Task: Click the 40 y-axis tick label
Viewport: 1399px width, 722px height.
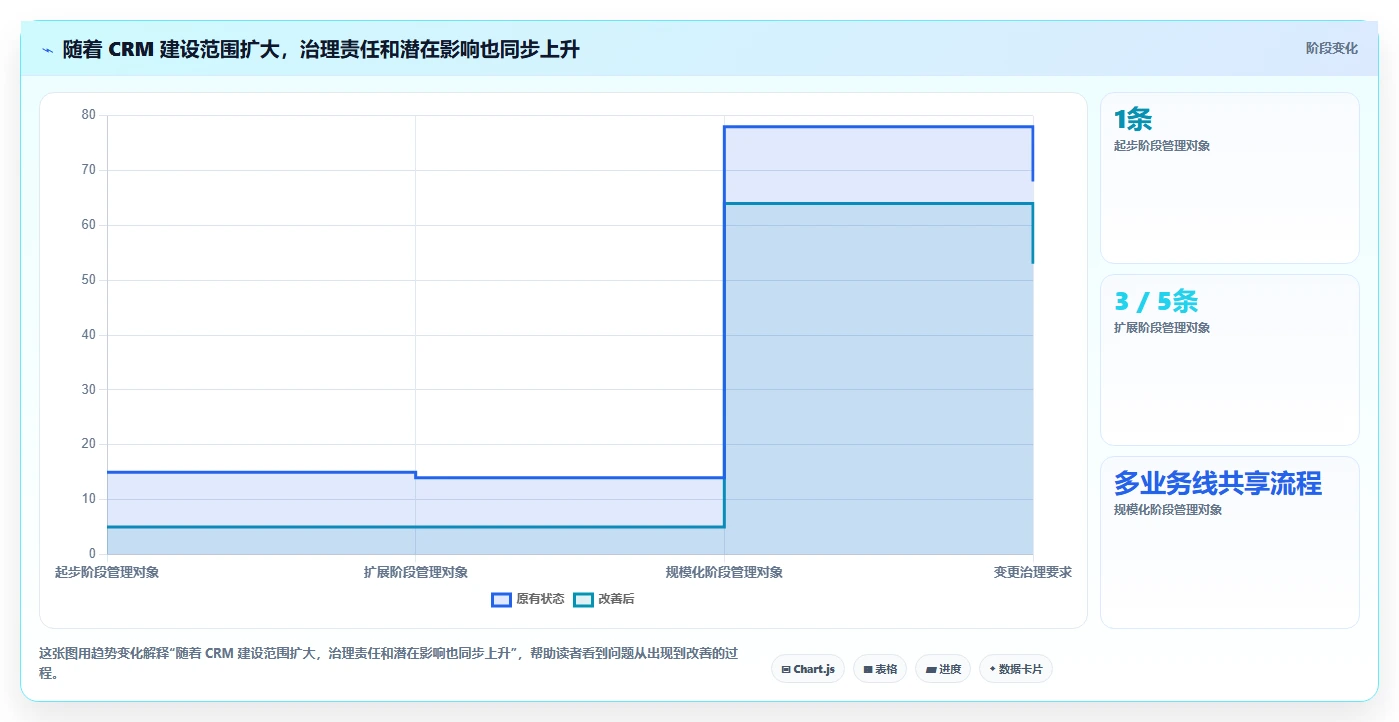Action: pos(89,335)
